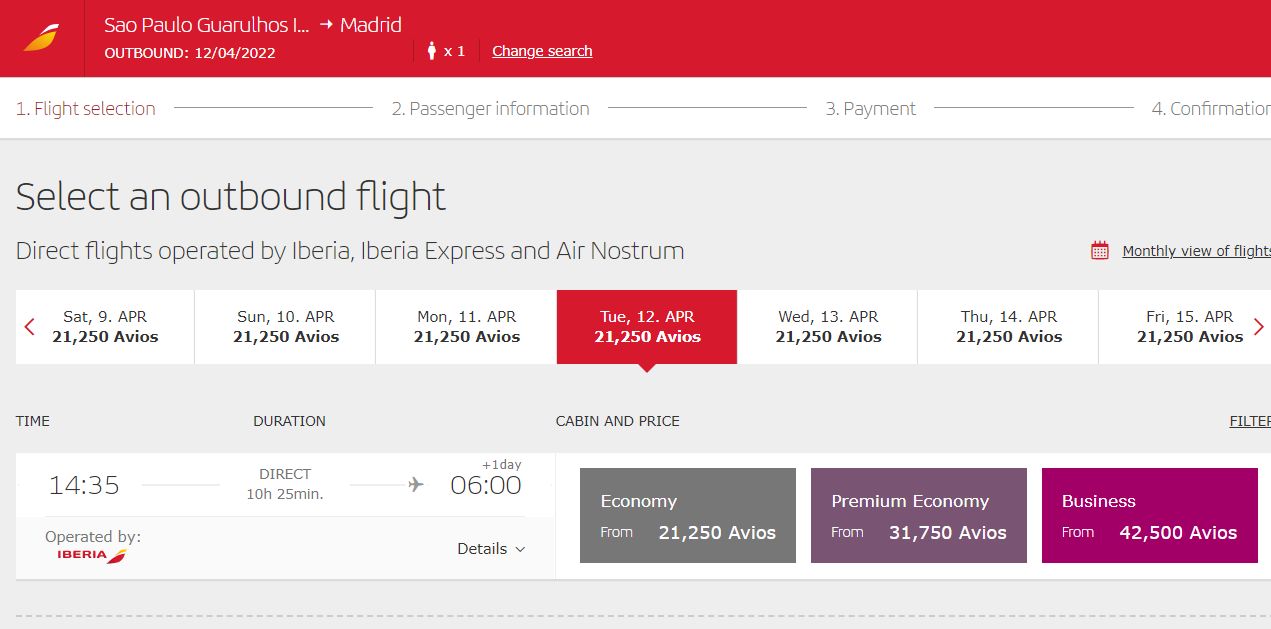Open the Filter options

[x=1250, y=421]
